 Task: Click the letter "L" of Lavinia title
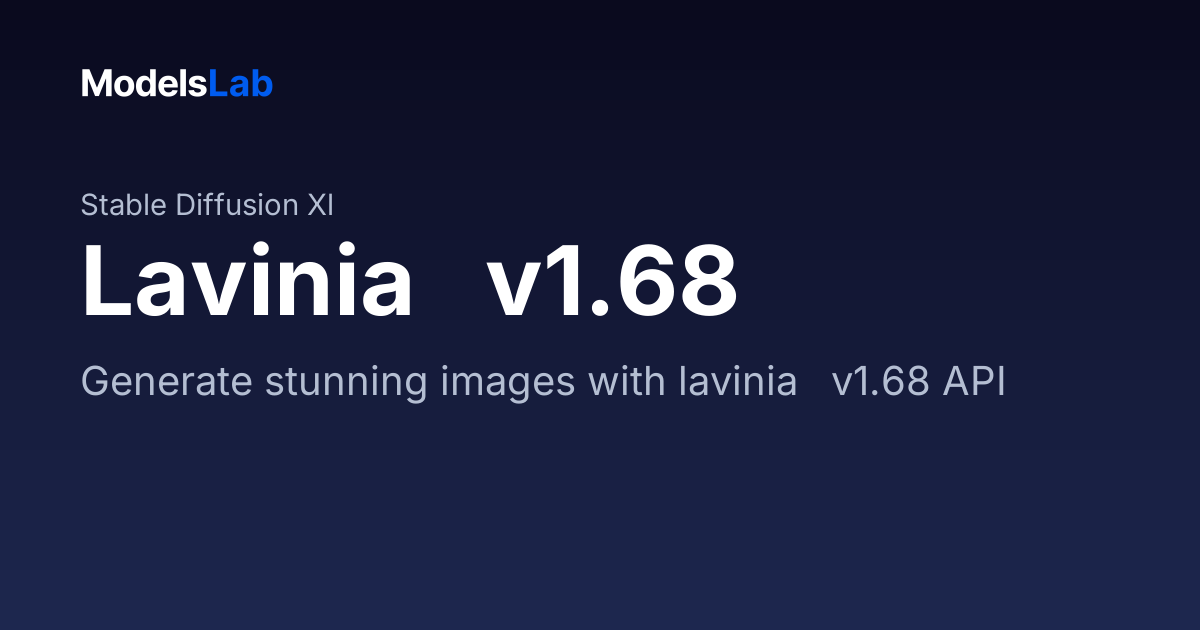[x=105, y=280]
